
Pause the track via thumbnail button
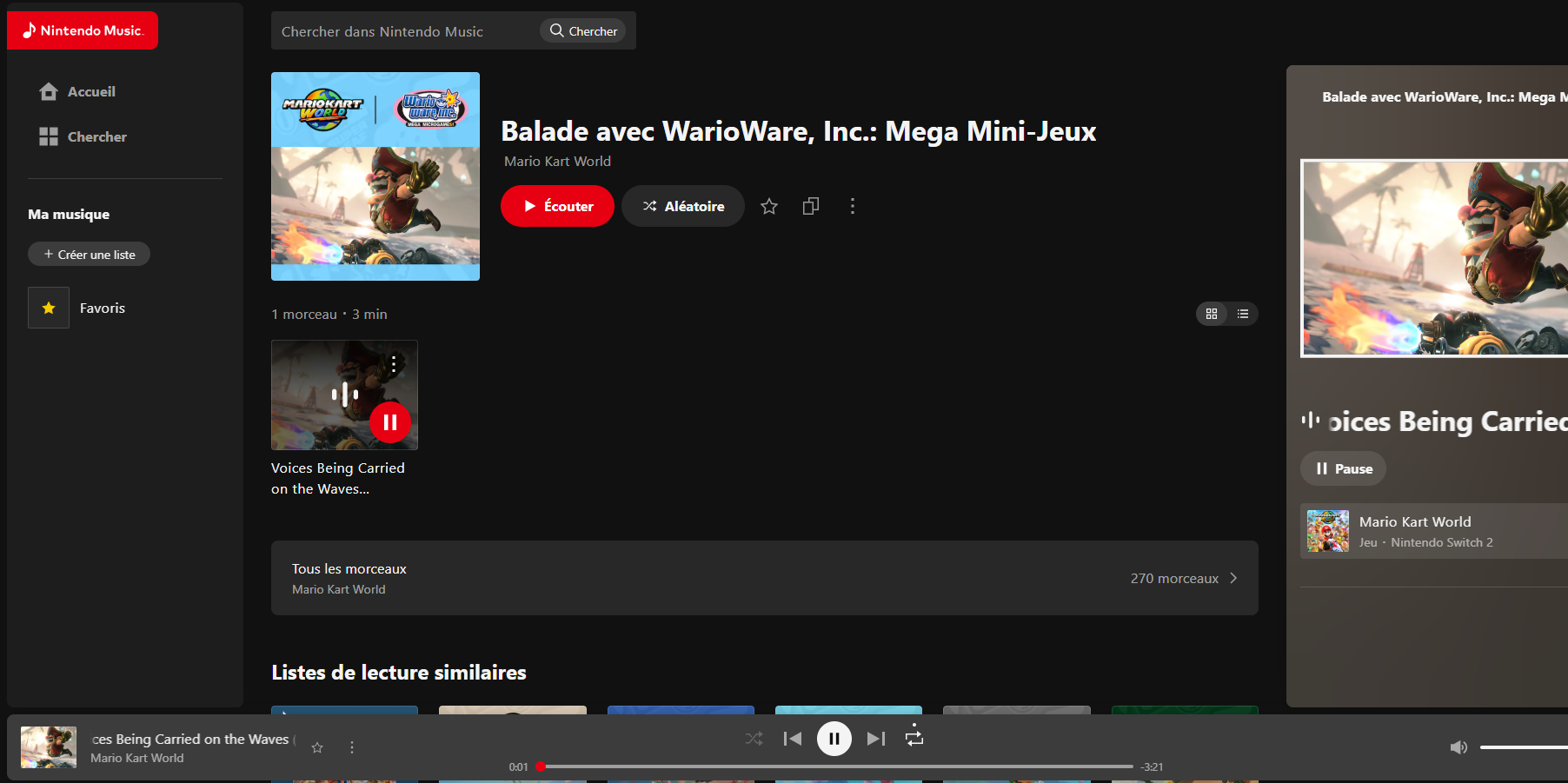coord(390,422)
